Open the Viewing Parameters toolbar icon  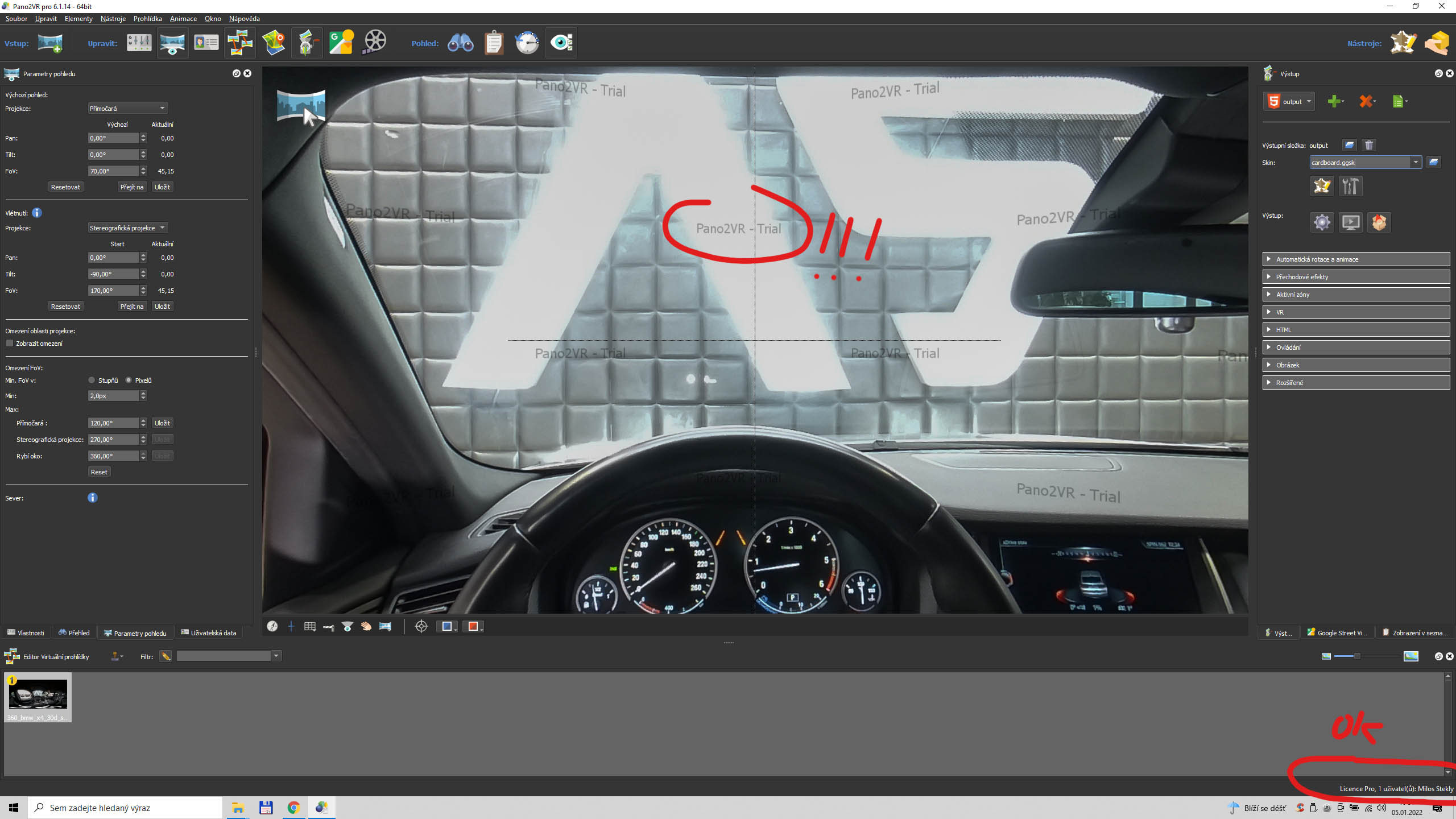[172, 43]
